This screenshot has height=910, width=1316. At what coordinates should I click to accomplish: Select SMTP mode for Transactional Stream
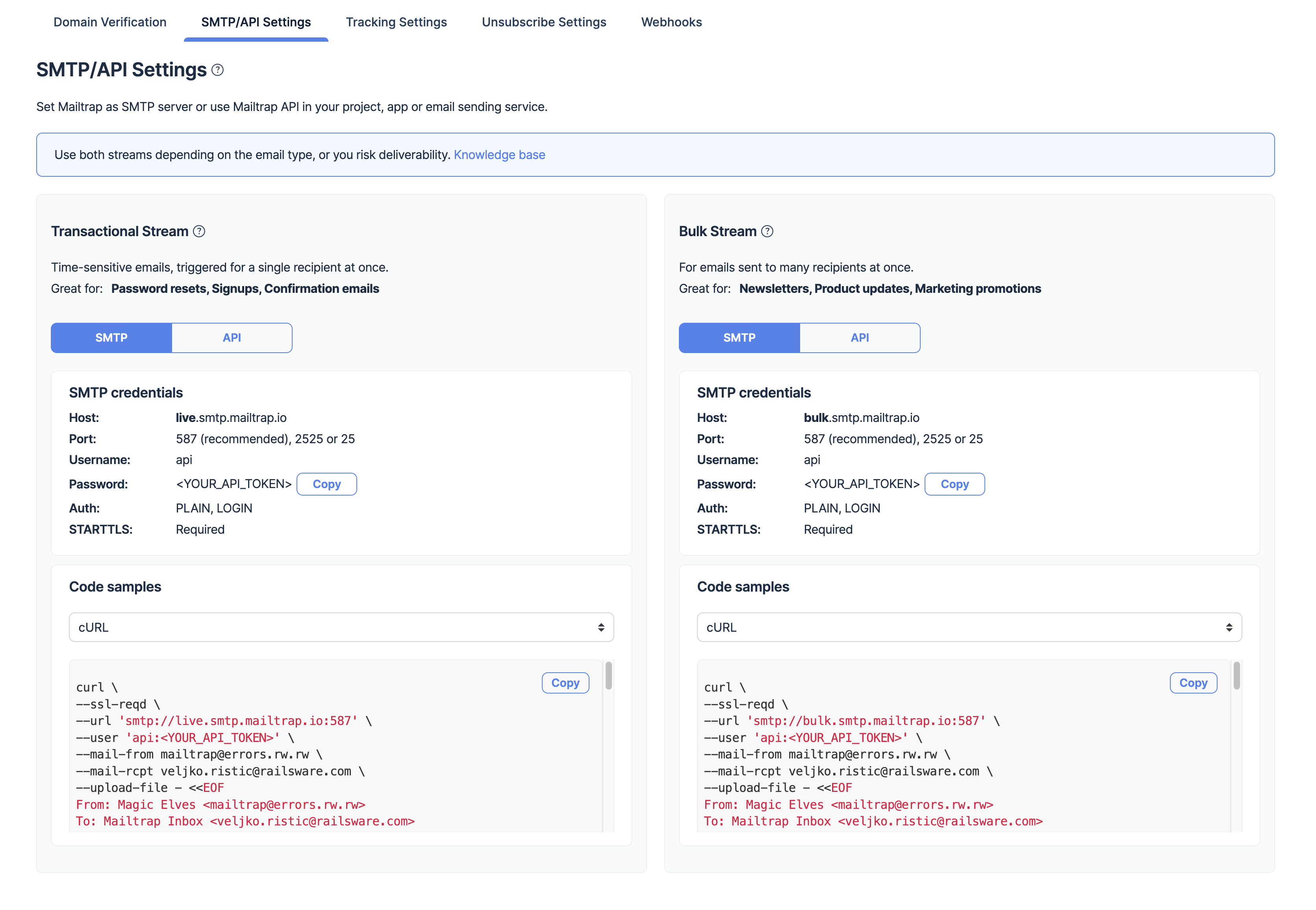(111, 338)
